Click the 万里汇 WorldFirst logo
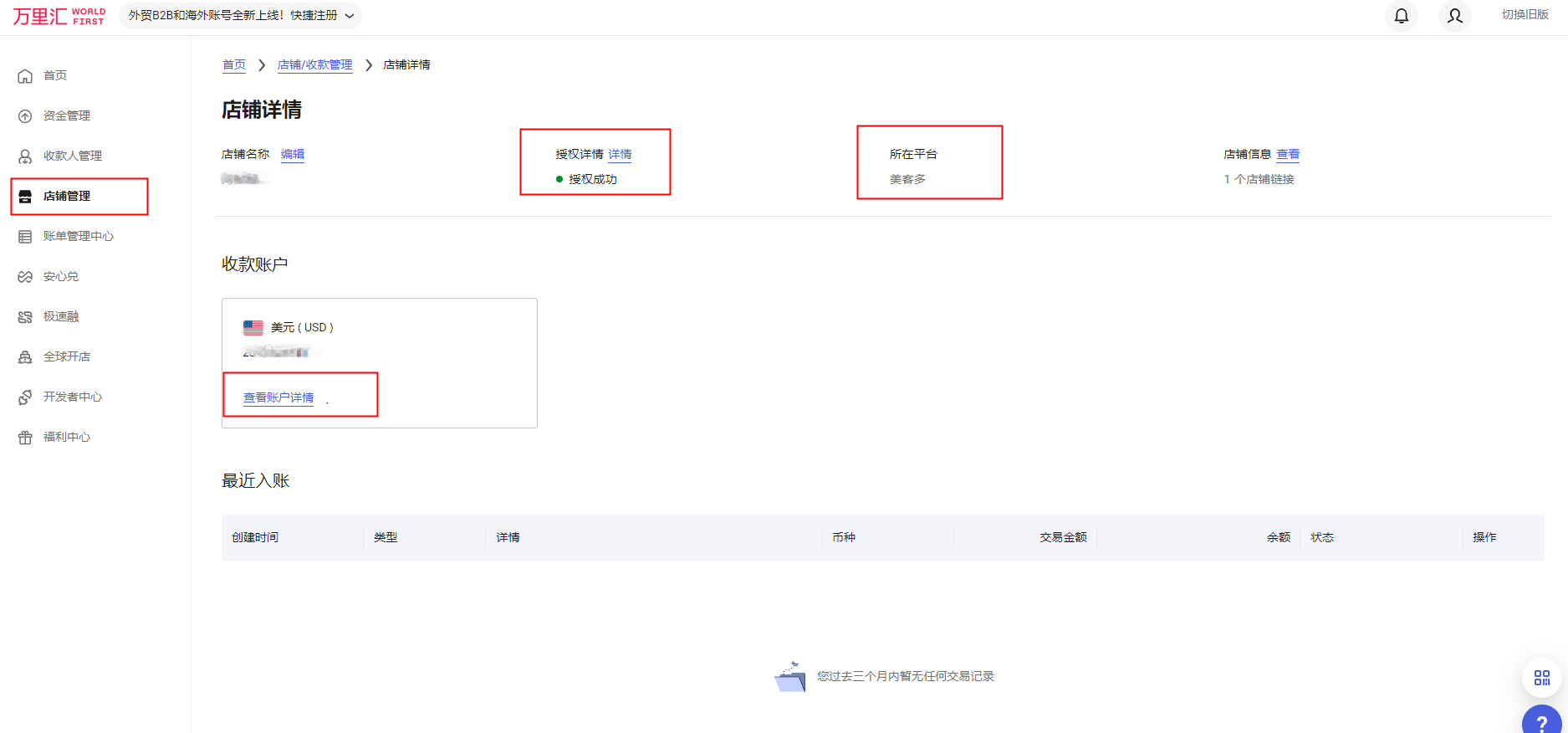 59,17
